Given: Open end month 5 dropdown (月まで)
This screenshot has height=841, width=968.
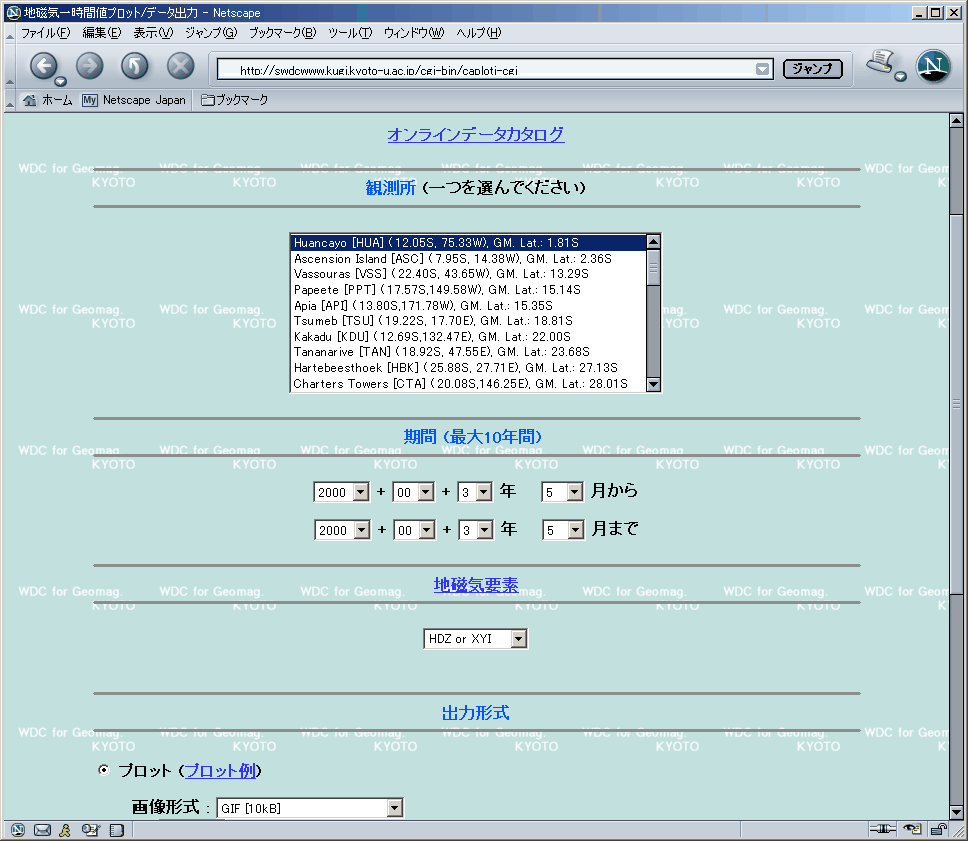Looking at the screenshot, I should click(x=564, y=530).
